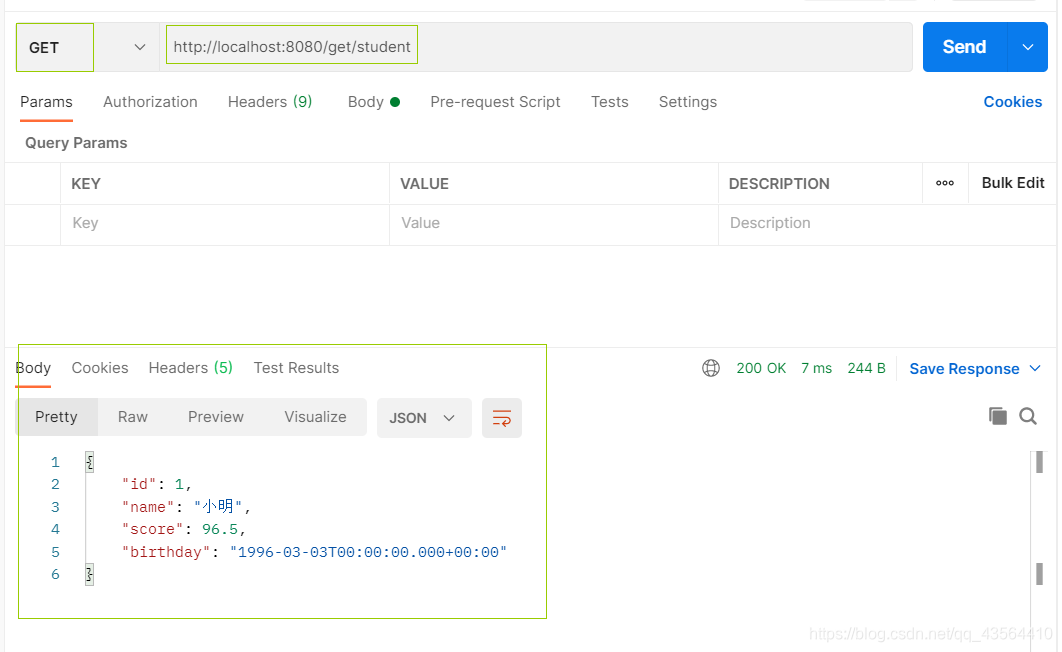Open the Authorization tab
The image size is (1062, 652).
point(150,102)
